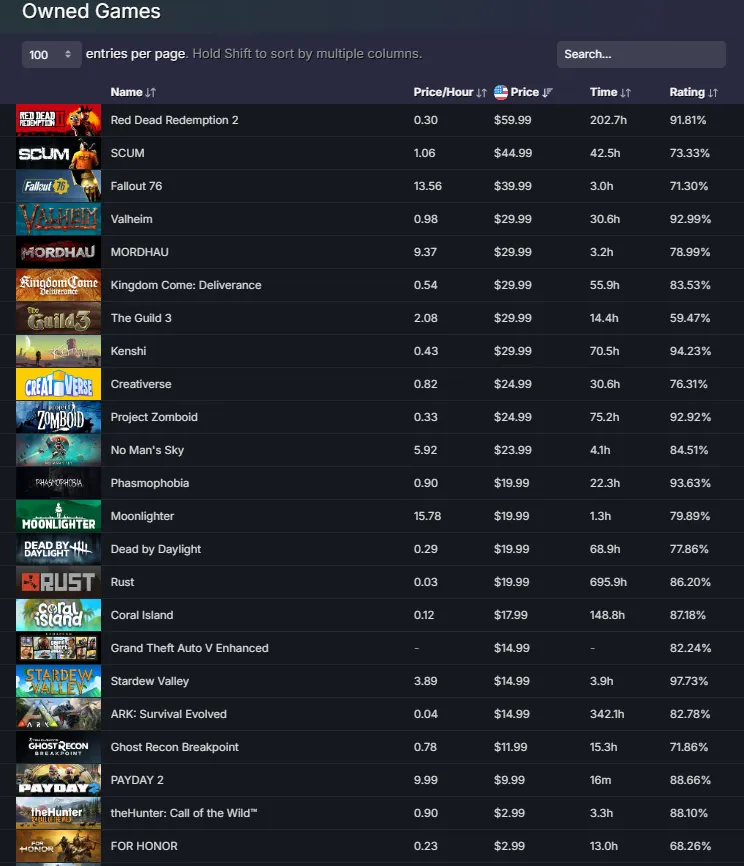Open the Coral Island name link
The width and height of the screenshot is (744, 866).
coord(142,615)
